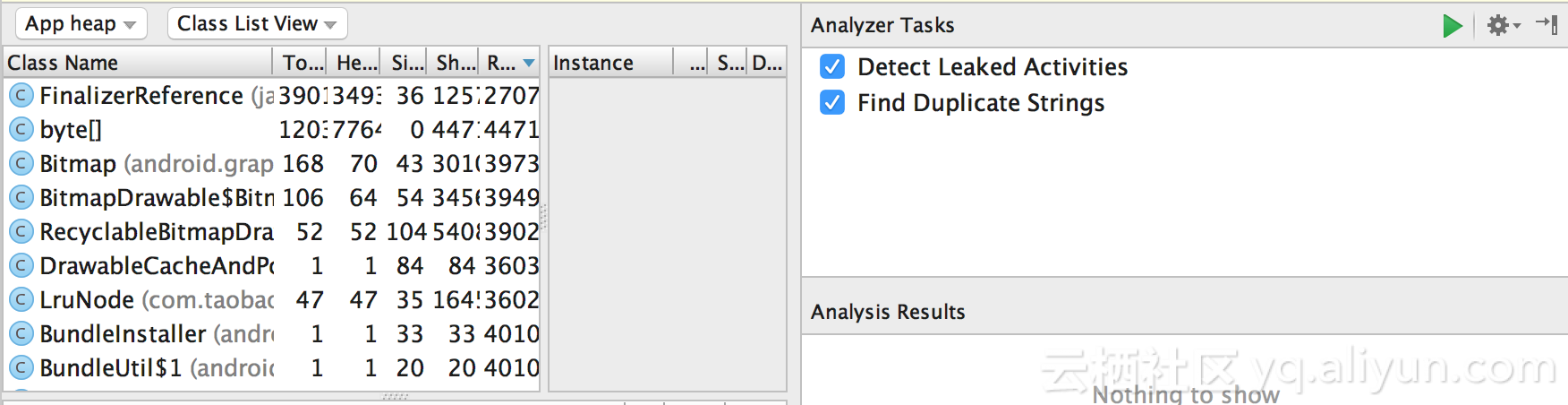
Task: Click the Instance column header
Action: 609,63
